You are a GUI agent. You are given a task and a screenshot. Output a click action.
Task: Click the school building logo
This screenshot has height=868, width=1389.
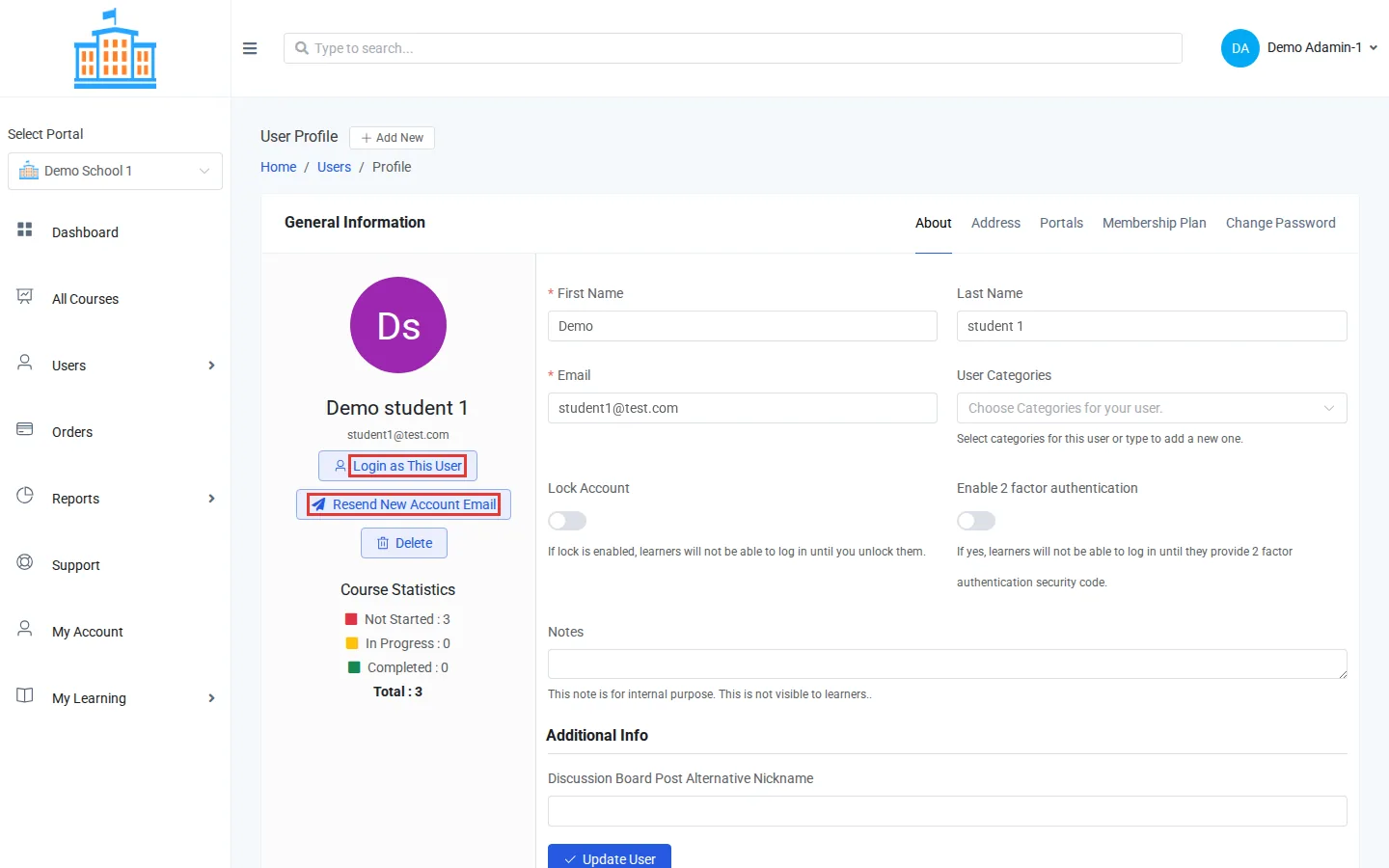115,49
